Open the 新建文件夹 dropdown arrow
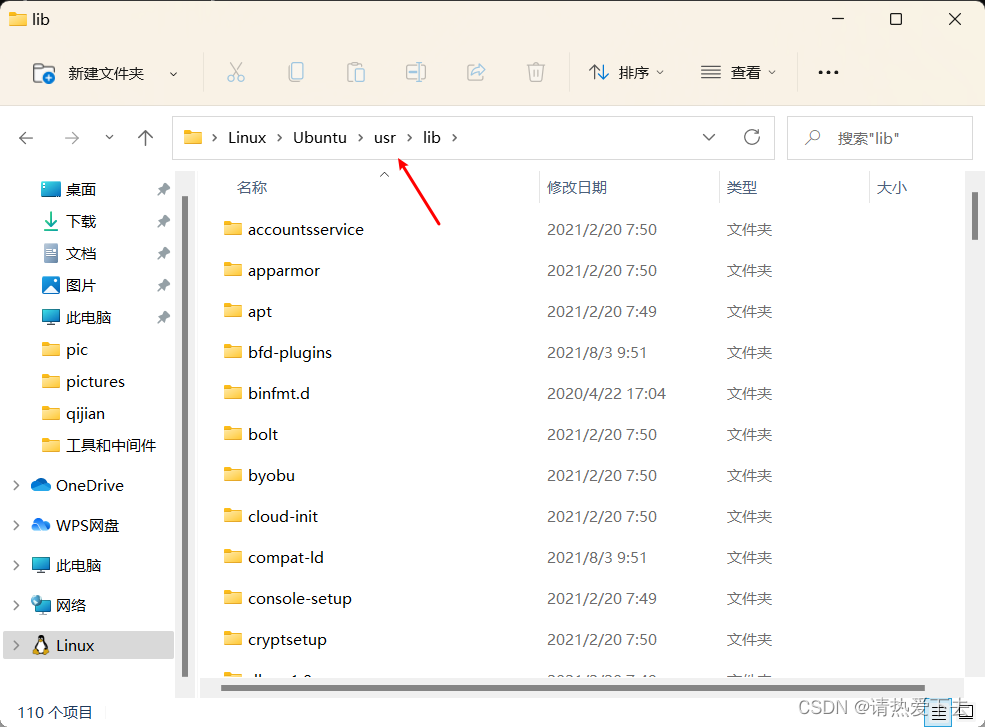This screenshot has height=727, width=985. pos(173,74)
